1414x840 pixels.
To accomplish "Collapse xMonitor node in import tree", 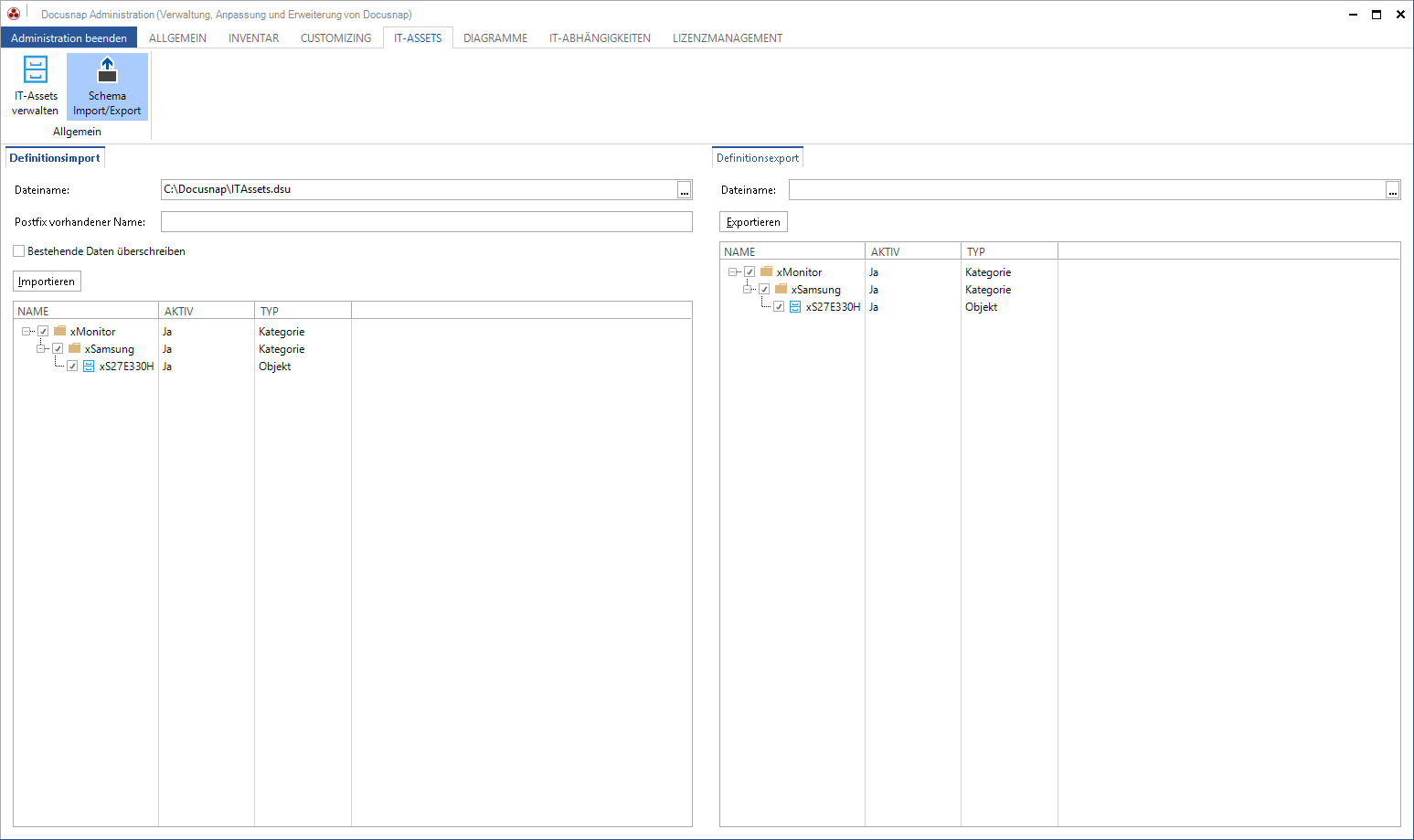I will [x=27, y=331].
